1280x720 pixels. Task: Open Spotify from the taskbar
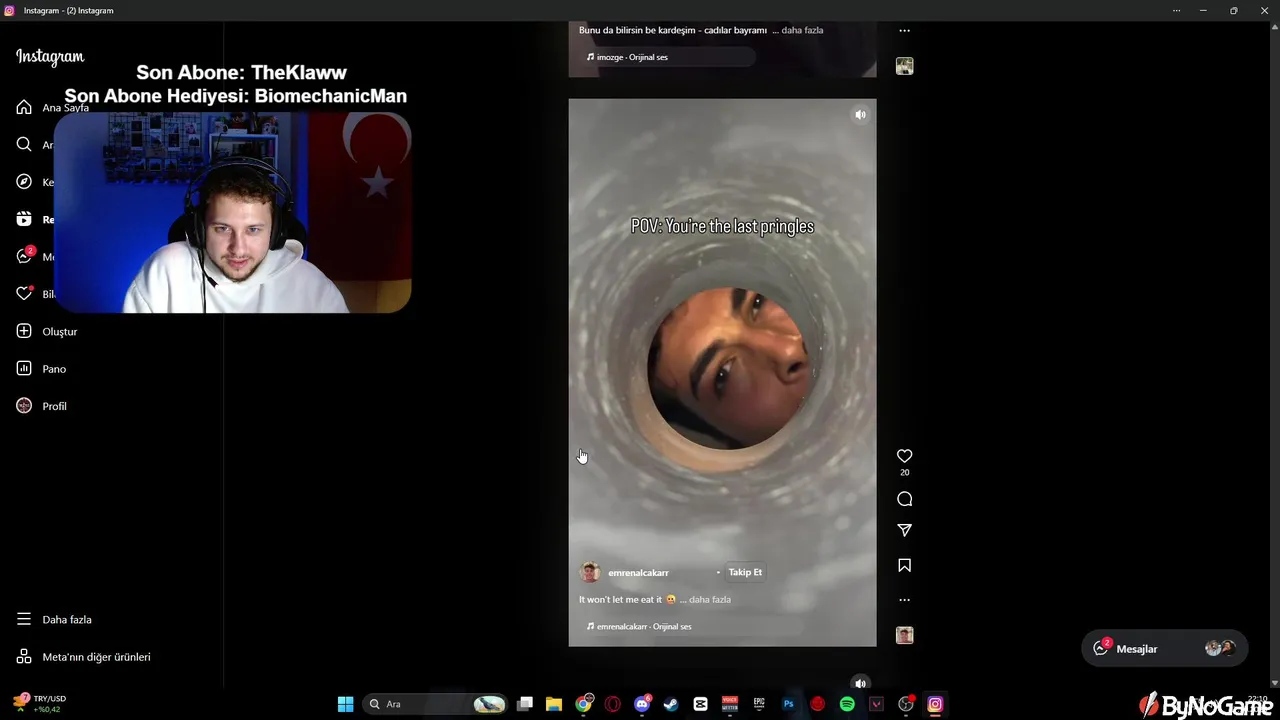[x=847, y=704]
